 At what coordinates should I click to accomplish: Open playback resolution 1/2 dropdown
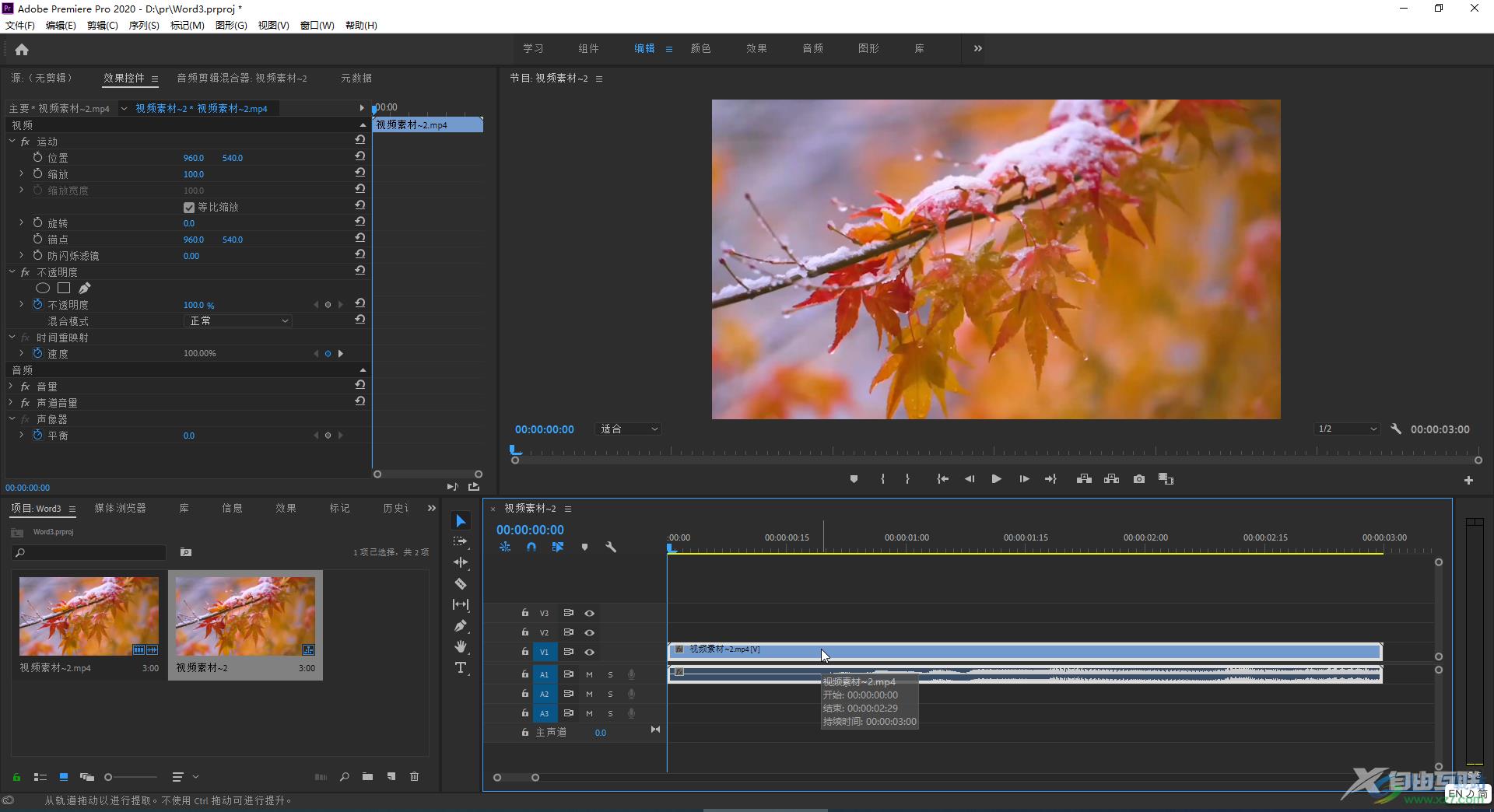click(1347, 429)
